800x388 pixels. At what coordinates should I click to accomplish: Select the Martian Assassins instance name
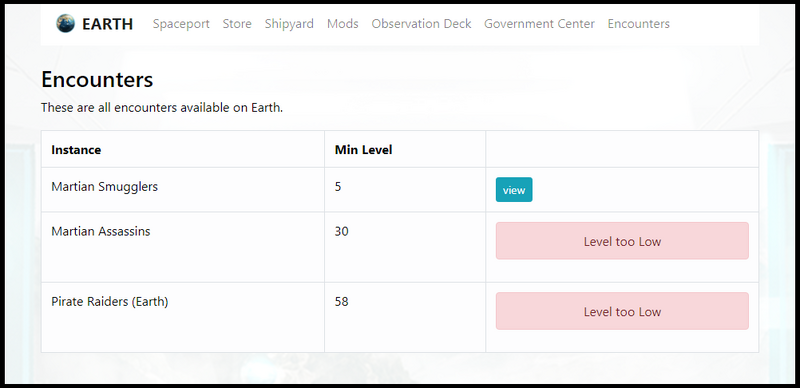(x=101, y=232)
